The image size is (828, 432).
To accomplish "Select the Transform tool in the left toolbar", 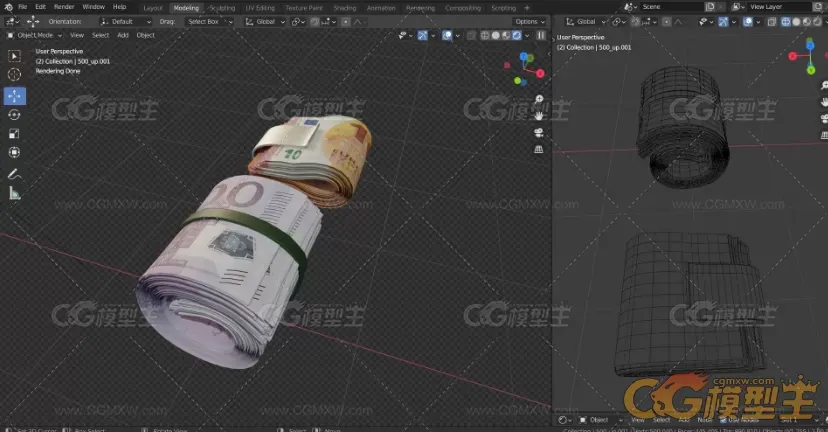I will click(x=14, y=152).
